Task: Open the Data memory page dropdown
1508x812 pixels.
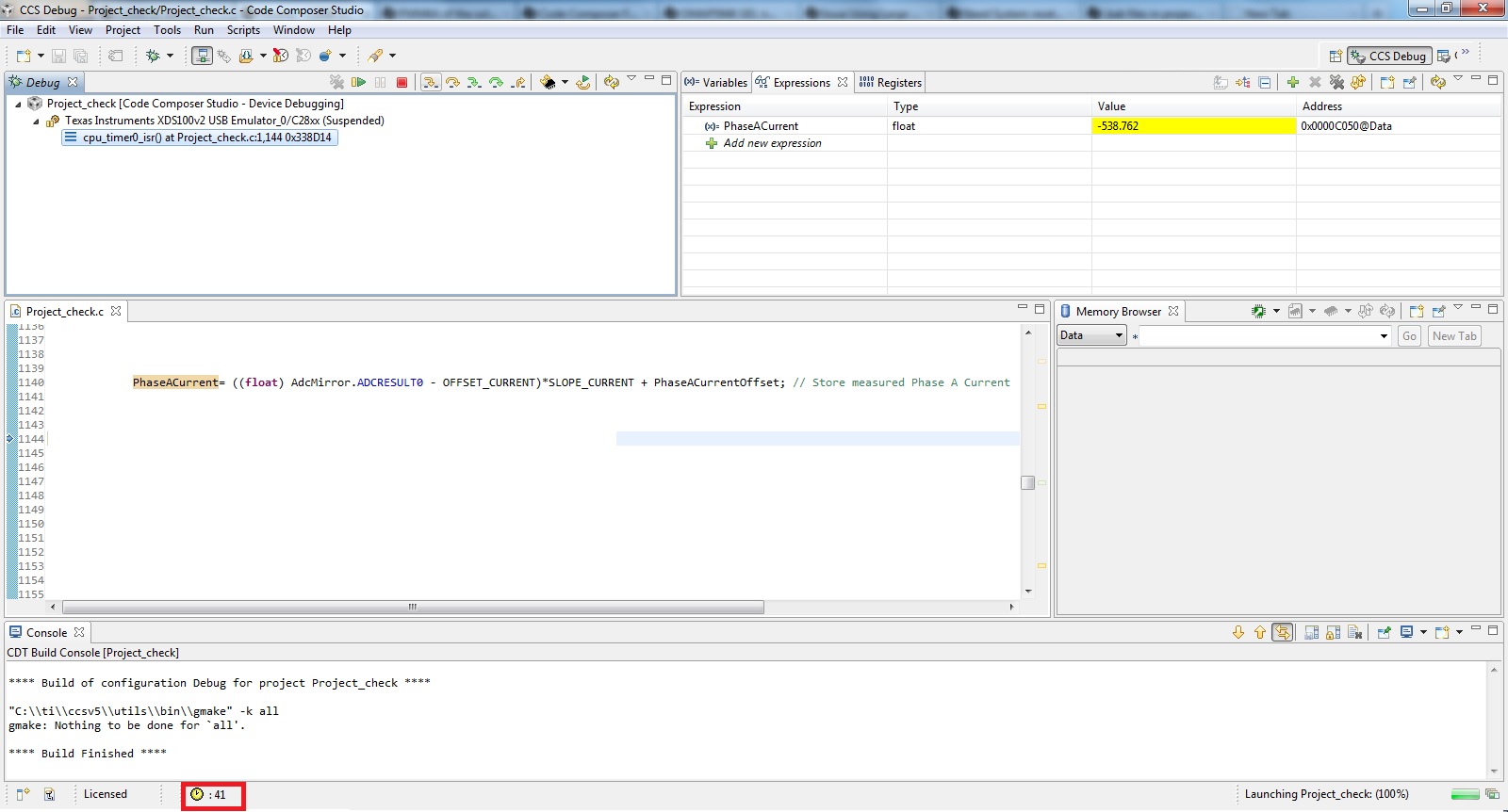Action: coord(1091,335)
